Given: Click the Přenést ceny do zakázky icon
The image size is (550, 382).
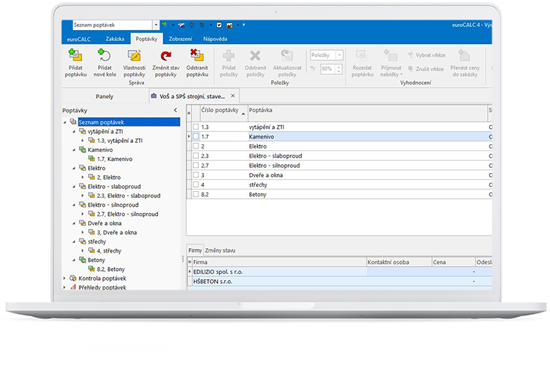Looking at the screenshot, I should [x=464, y=55].
